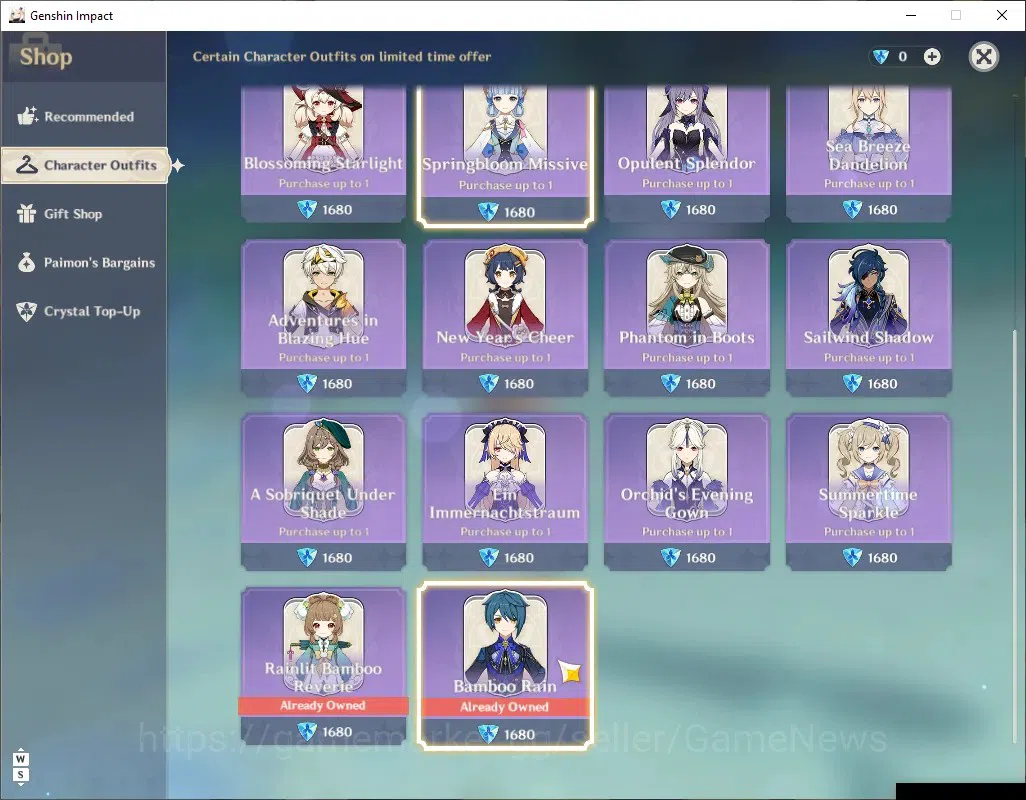Viewport: 1026px width, 800px height.
Task: Minimize the Genshin Impact window
Action: click(910, 15)
